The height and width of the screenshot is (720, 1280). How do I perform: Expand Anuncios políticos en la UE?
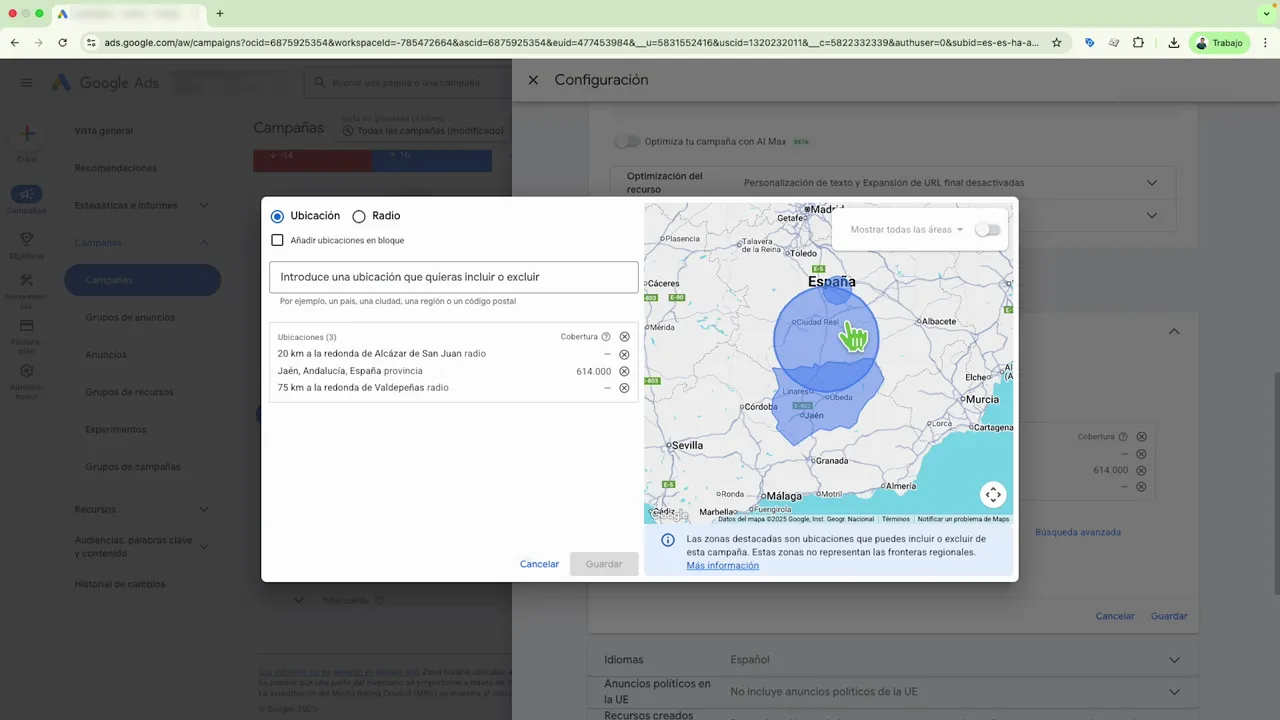coord(1173,691)
